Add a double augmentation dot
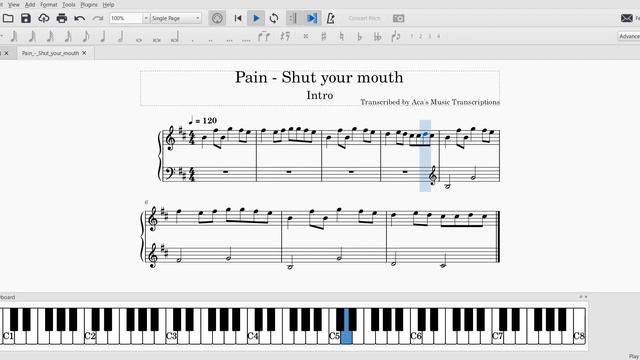The image size is (640, 360). click(211, 40)
